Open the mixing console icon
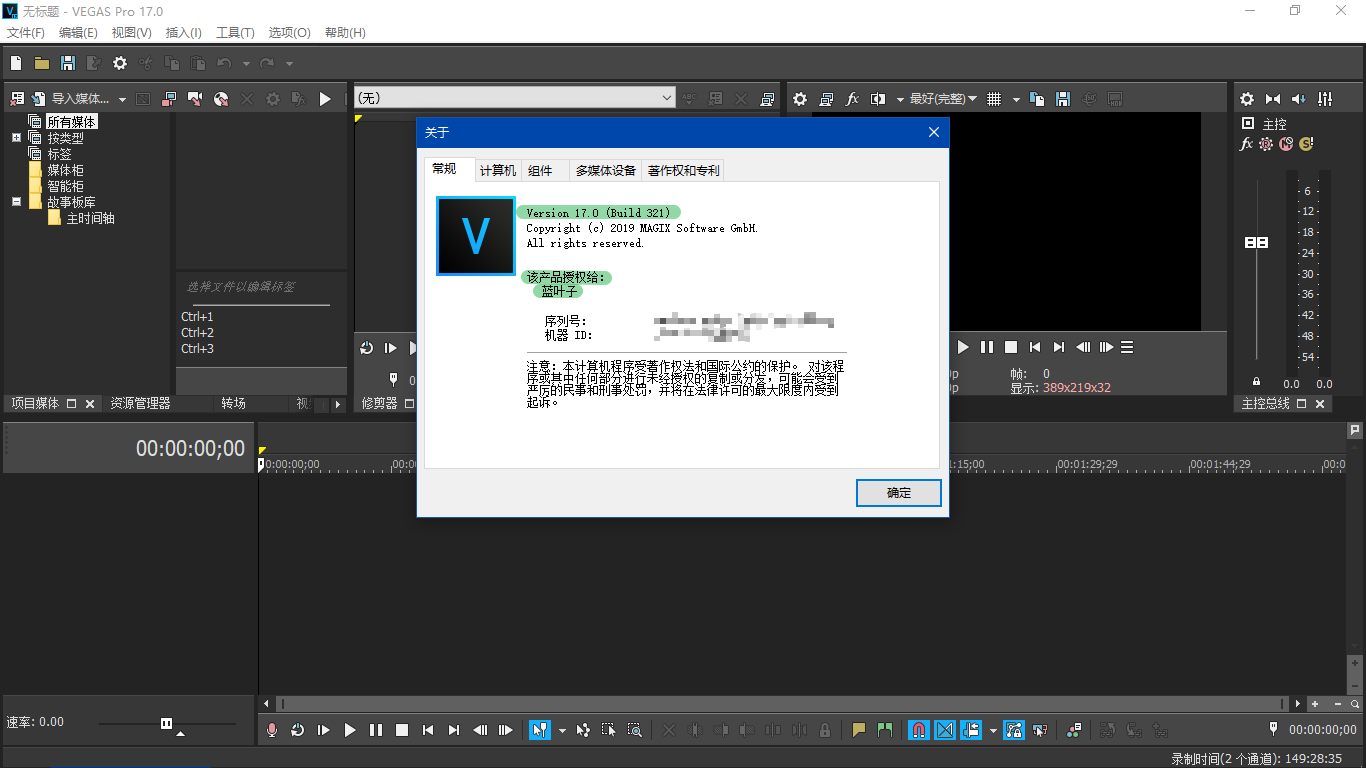 tap(1325, 99)
